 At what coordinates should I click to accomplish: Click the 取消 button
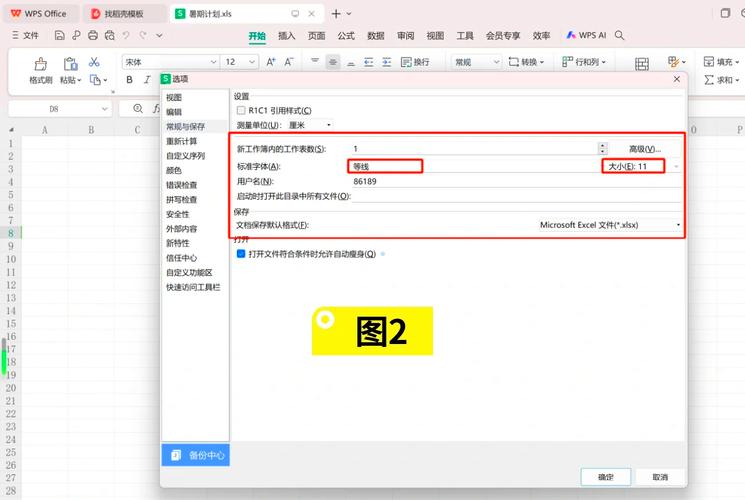(x=660, y=477)
